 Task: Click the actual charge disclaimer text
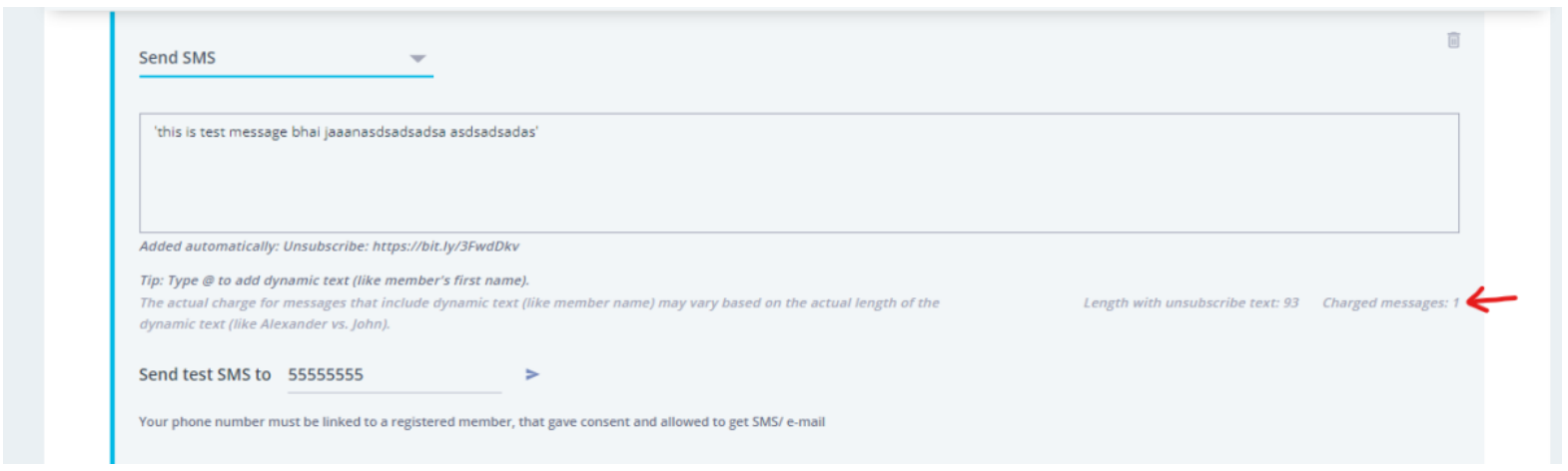point(539,313)
